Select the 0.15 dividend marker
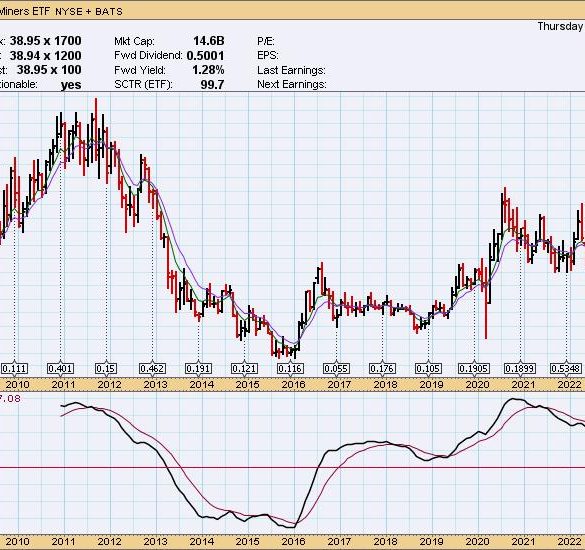The height and width of the screenshot is (550, 585). click(x=106, y=369)
